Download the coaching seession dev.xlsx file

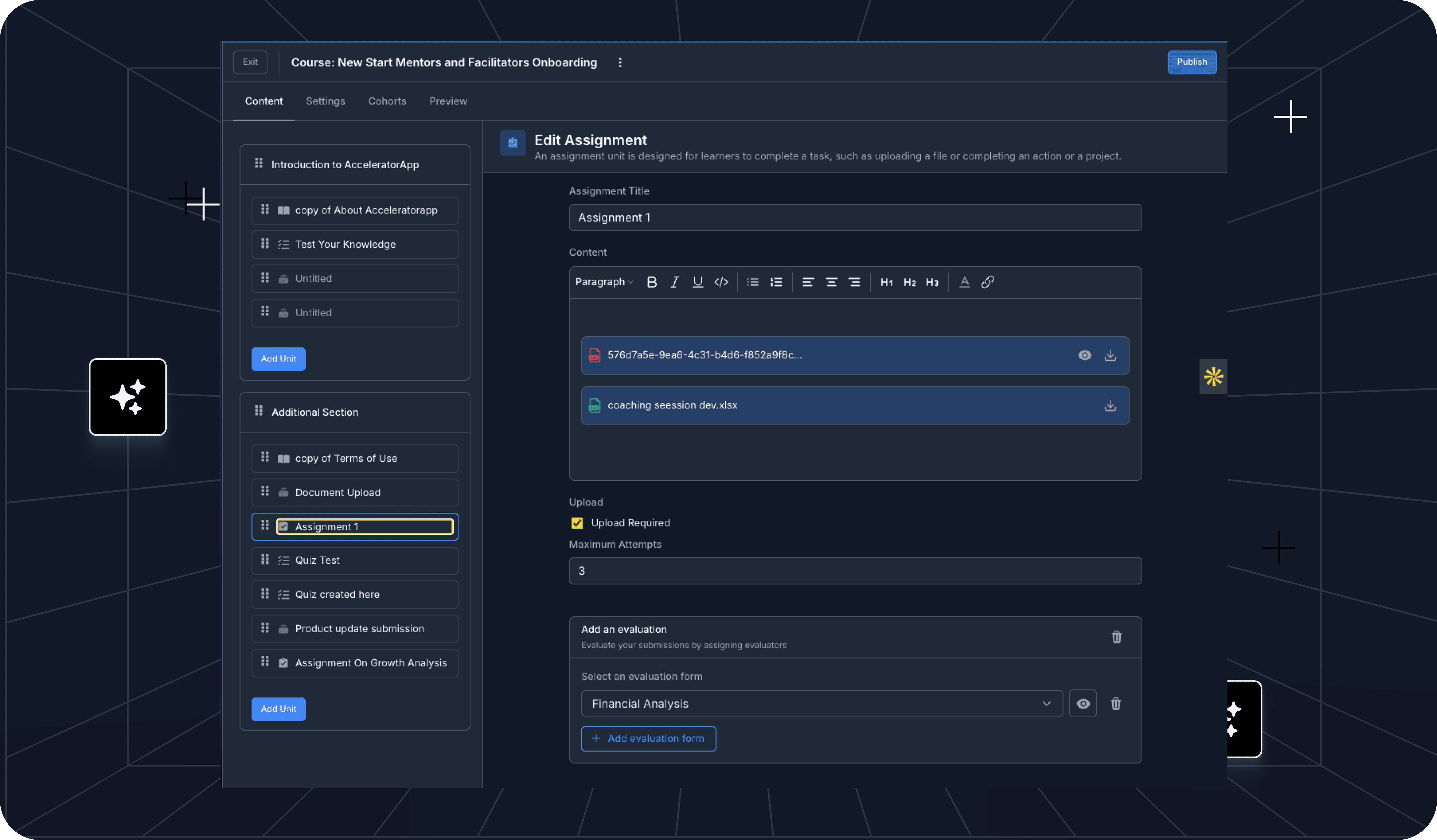(1110, 405)
